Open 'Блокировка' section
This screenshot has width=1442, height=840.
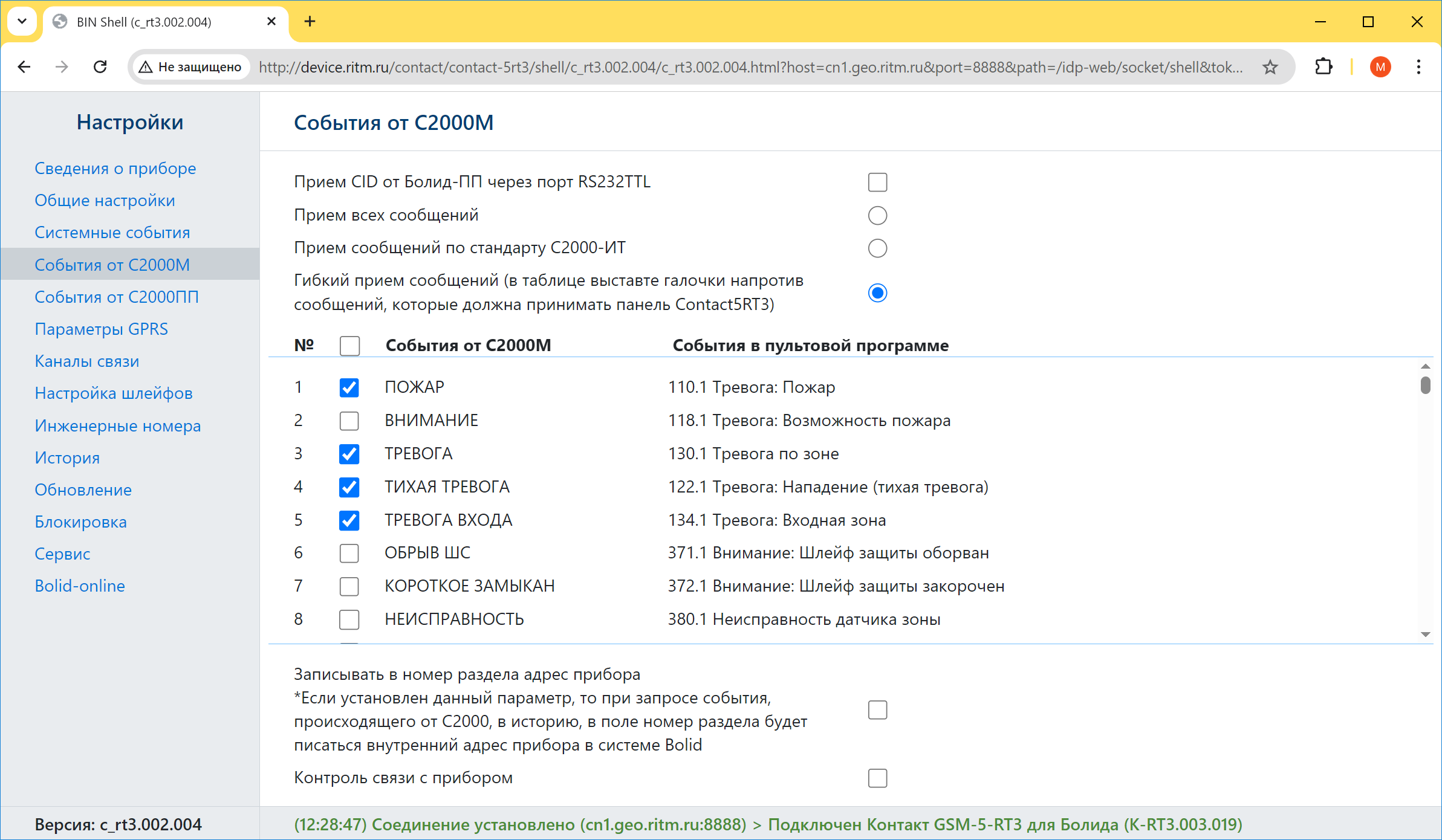80,522
